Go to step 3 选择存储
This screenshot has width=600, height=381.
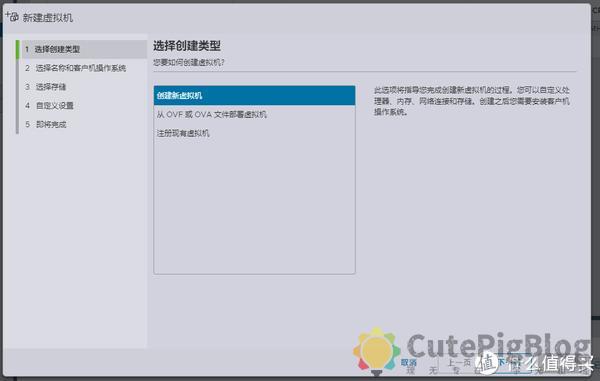pos(46,87)
